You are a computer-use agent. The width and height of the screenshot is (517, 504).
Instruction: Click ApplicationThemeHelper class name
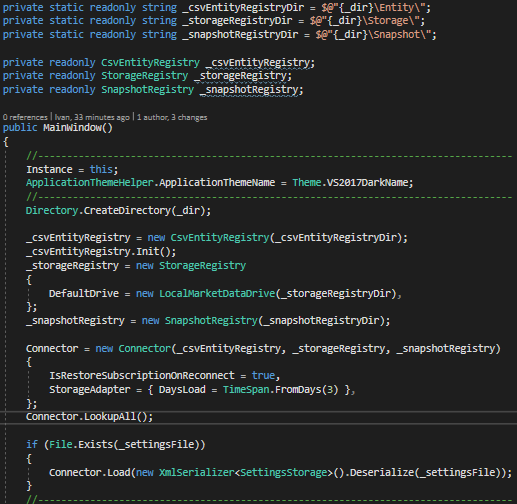pos(90,183)
